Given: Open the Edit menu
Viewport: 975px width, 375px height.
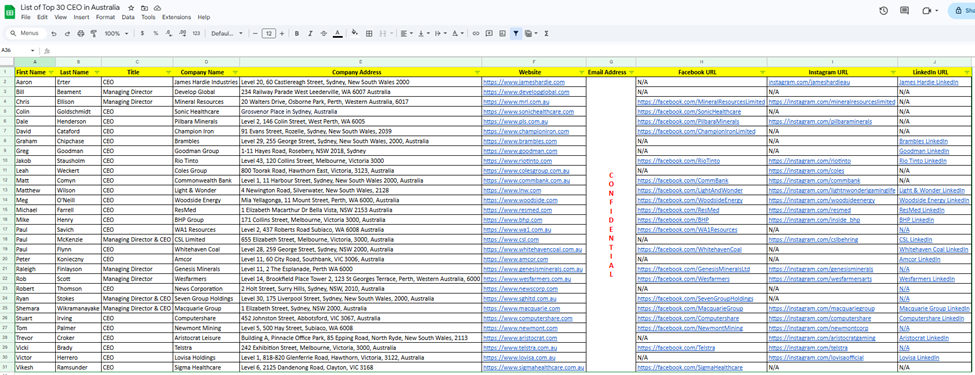Looking at the screenshot, I should point(42,17).
